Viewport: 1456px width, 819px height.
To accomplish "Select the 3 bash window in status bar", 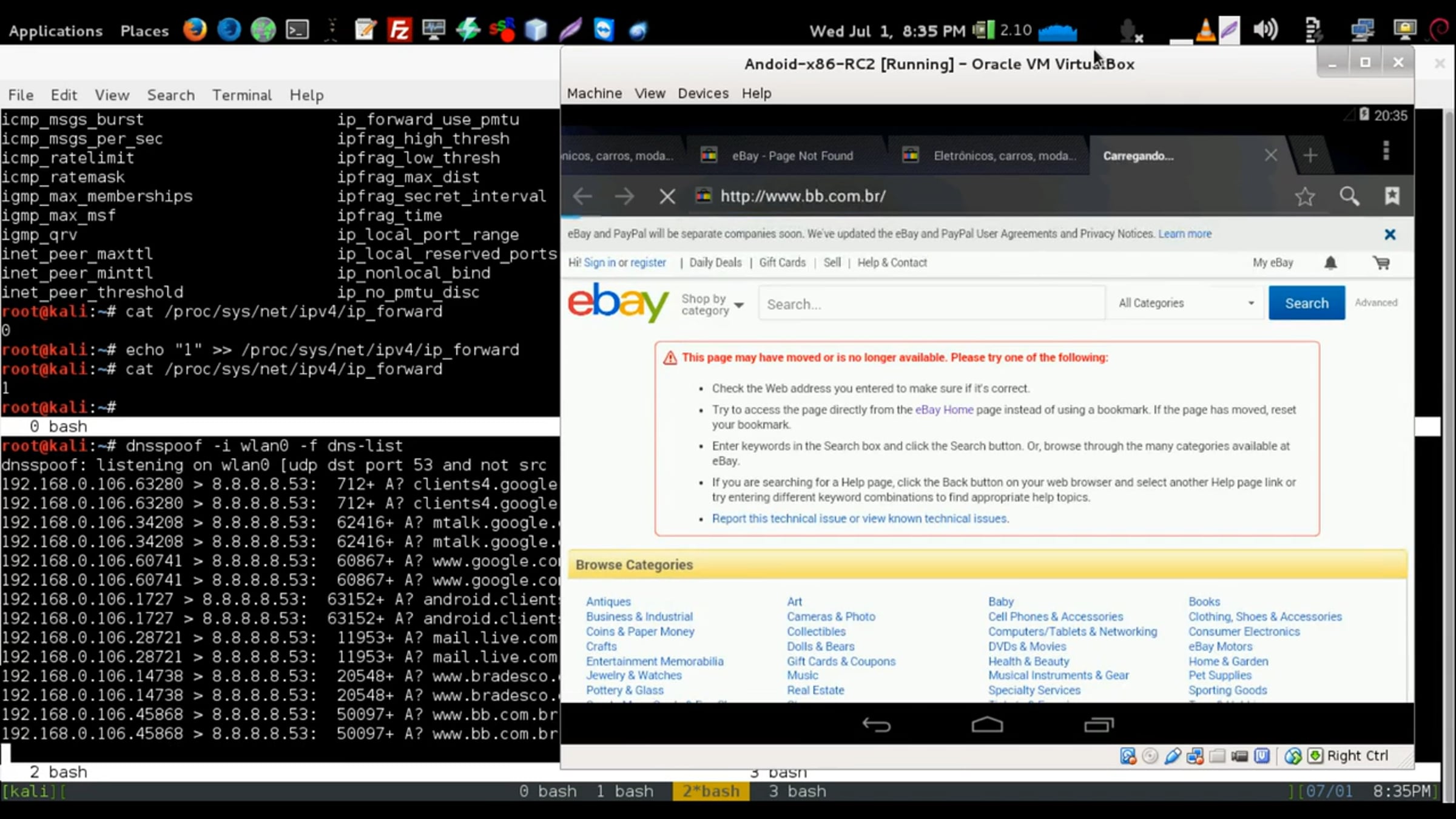I will (x=797, y=791).
